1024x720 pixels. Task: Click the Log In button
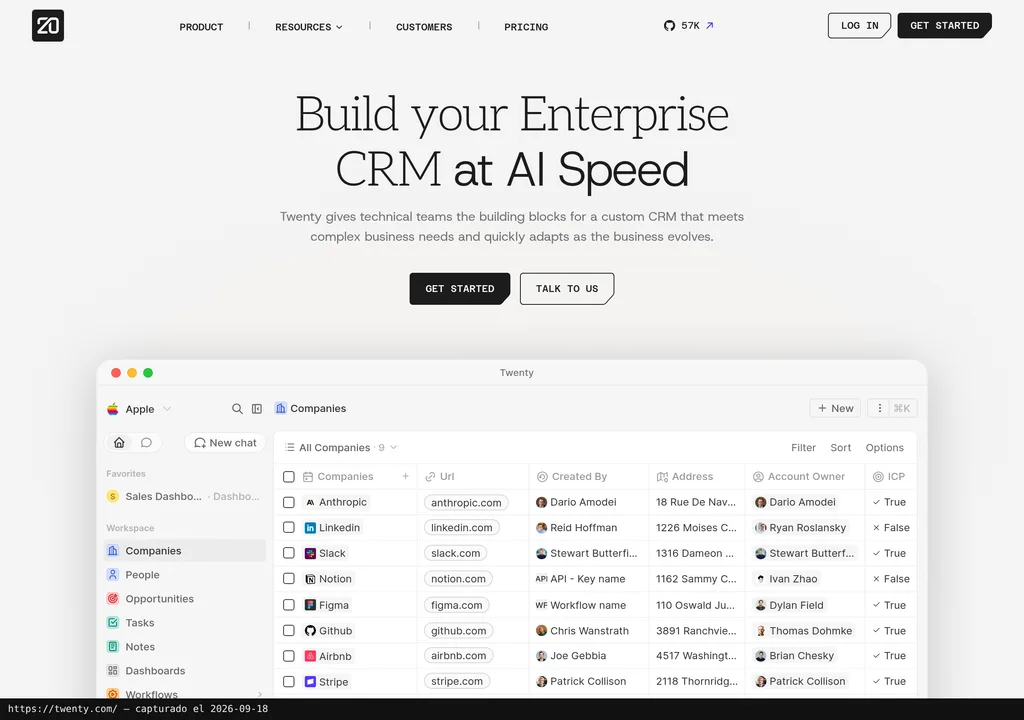tap(859, 25)
